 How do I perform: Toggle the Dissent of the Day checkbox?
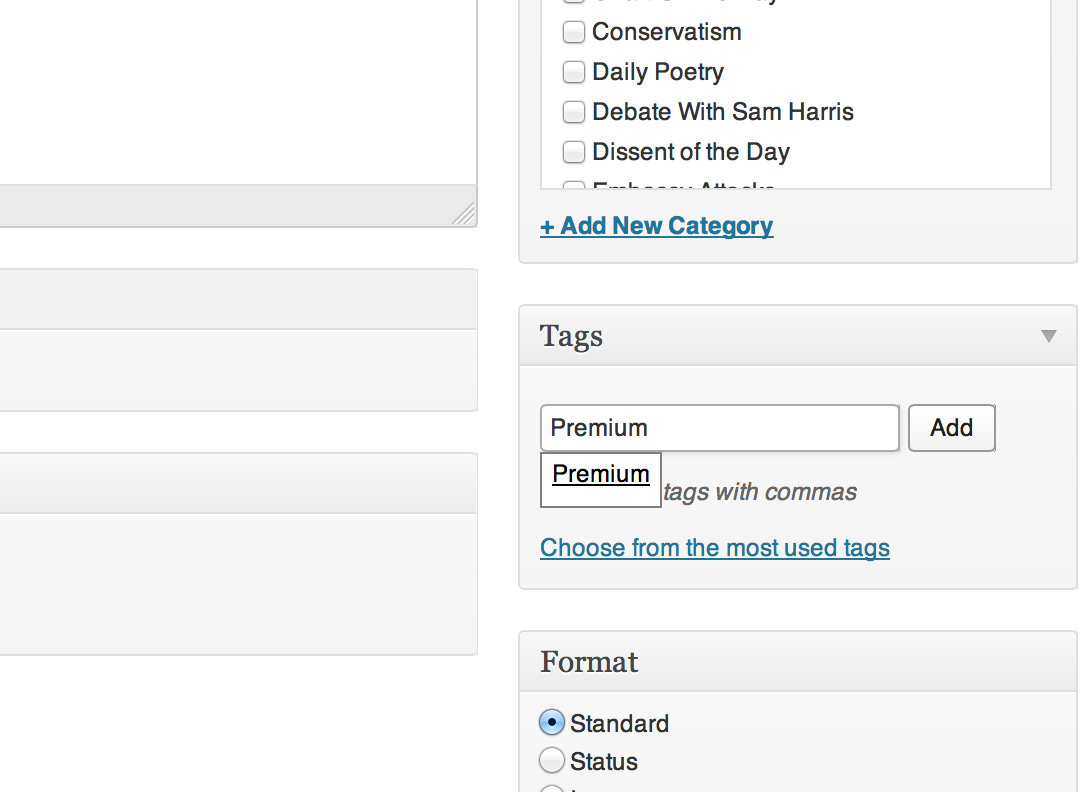click(x=574, y=152)
